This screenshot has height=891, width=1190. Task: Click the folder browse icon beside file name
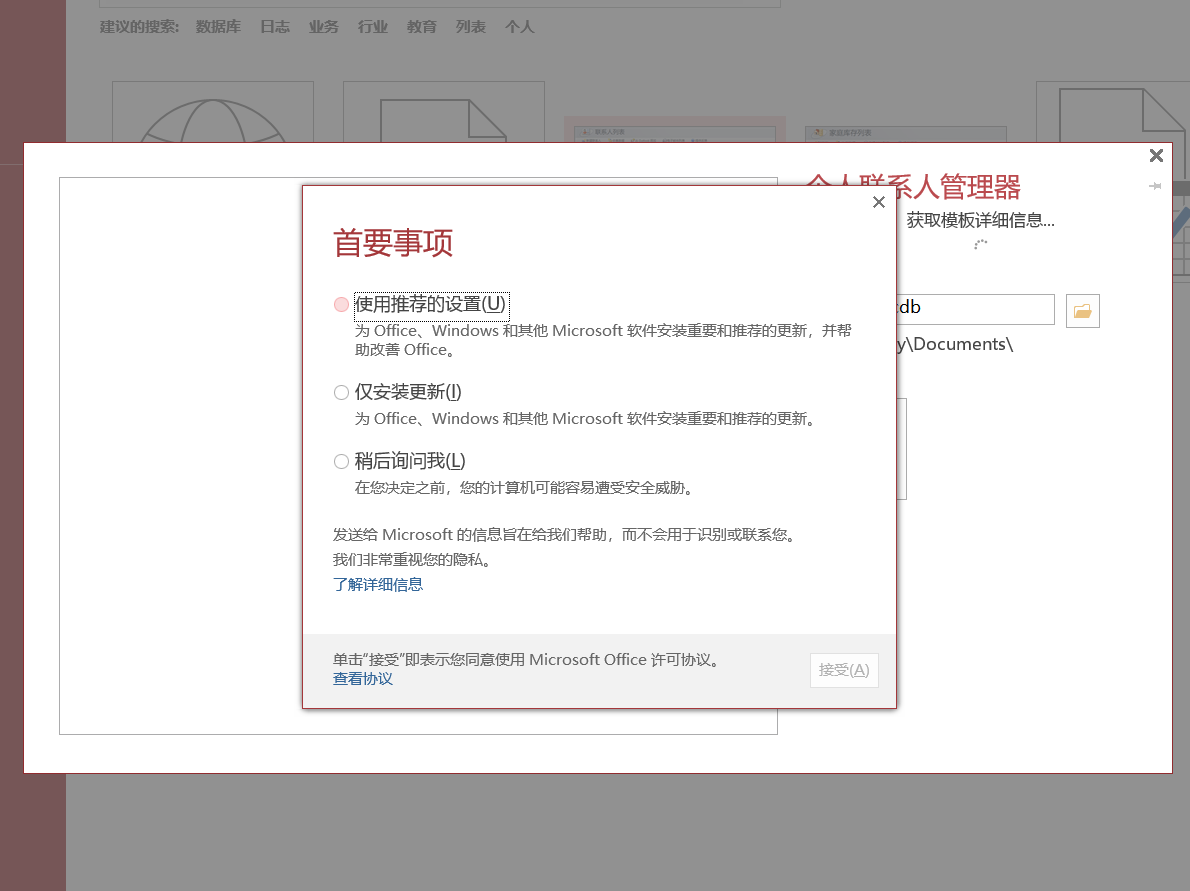(x=1082, y=311)
